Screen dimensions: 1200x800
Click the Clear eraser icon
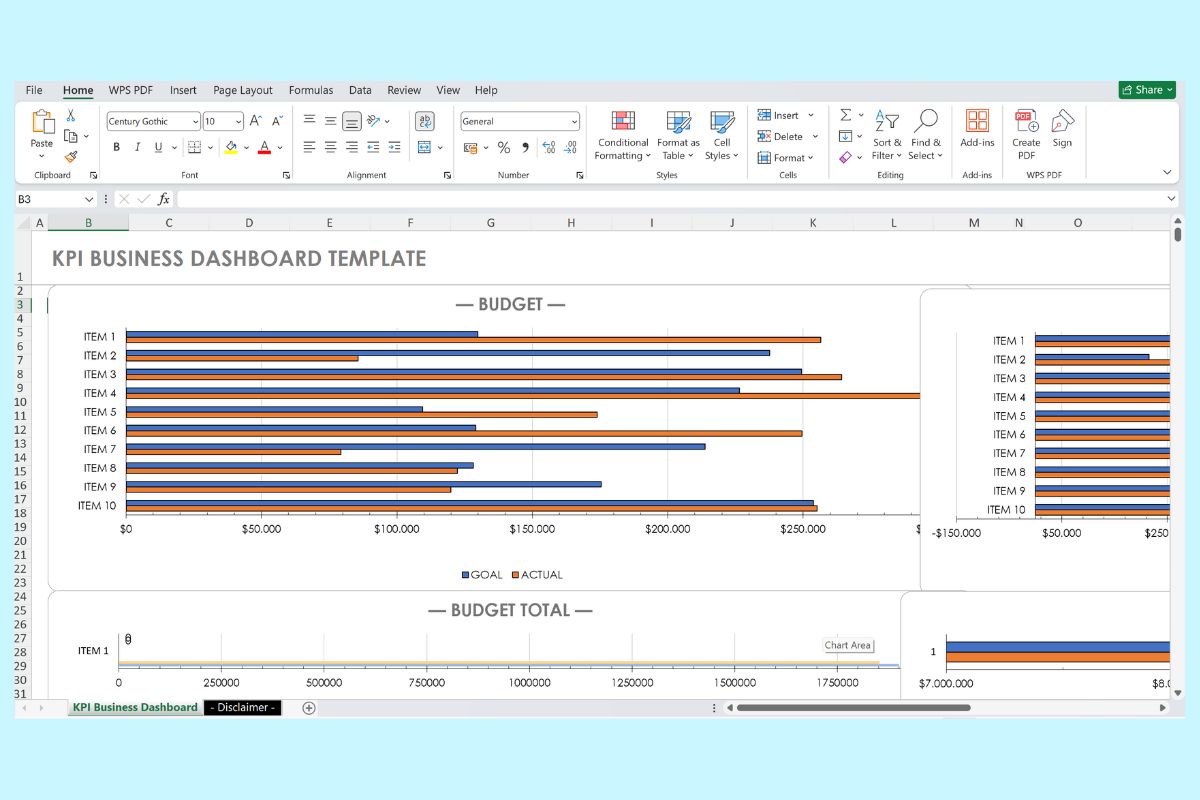[x=845, y=157]
